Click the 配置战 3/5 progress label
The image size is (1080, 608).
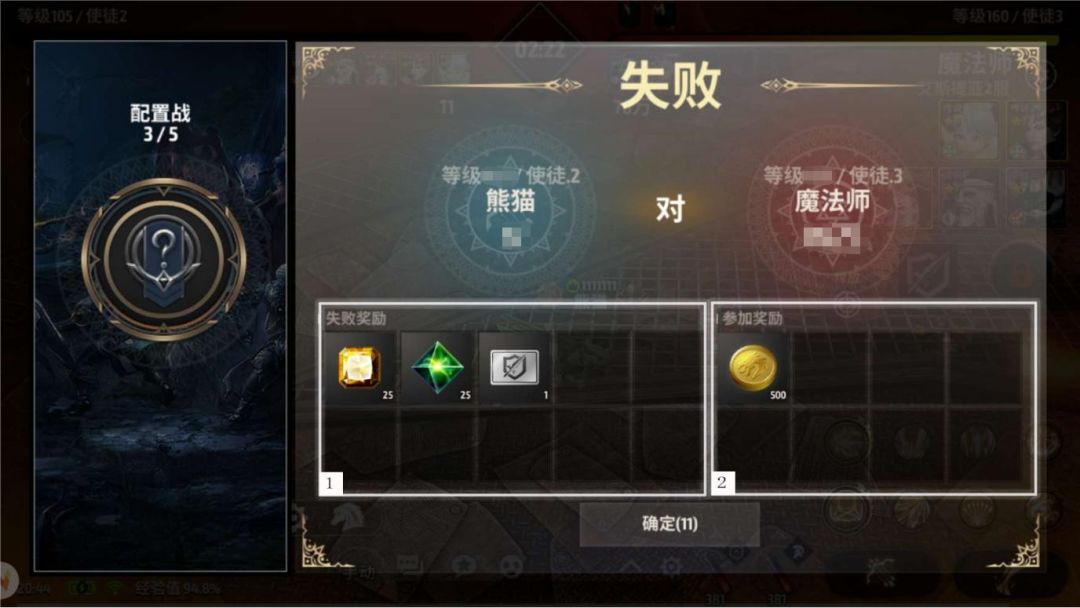point(160,123)
